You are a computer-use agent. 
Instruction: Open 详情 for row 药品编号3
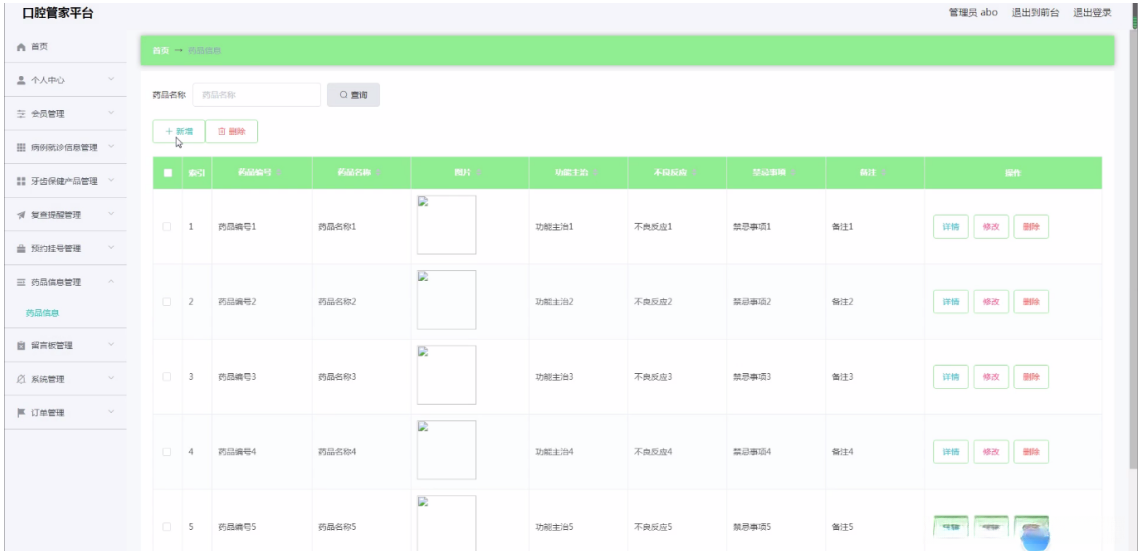(x=951, y=377)
